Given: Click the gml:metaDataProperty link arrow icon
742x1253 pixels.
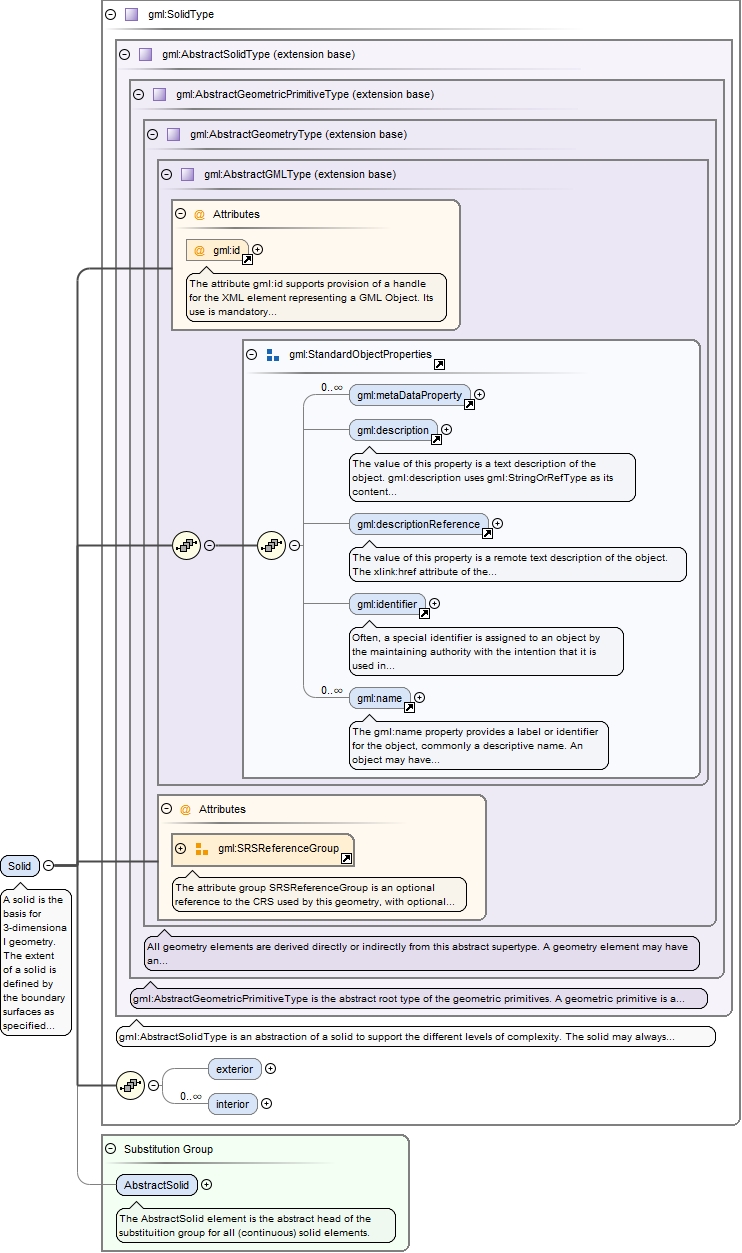Looking at the screenshot, I should pyautogui.click(x=469, y=404).
